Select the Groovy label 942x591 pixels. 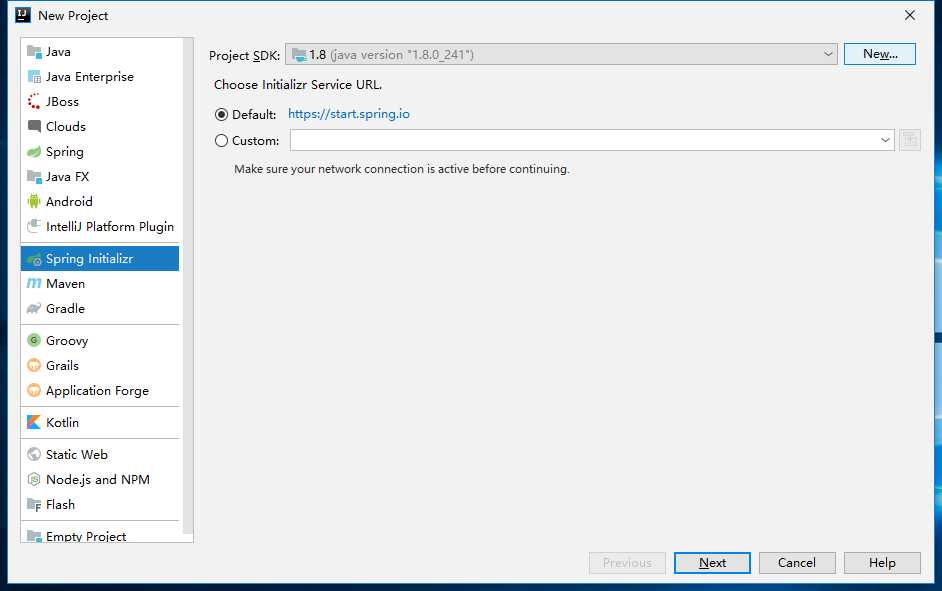(67, 341)
